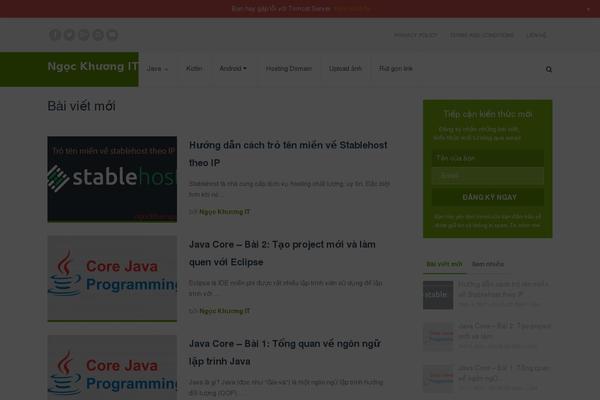This screenshot has width=600, height=400.
Task: Open the Privacy Policy link
Action: pos(416,35)
